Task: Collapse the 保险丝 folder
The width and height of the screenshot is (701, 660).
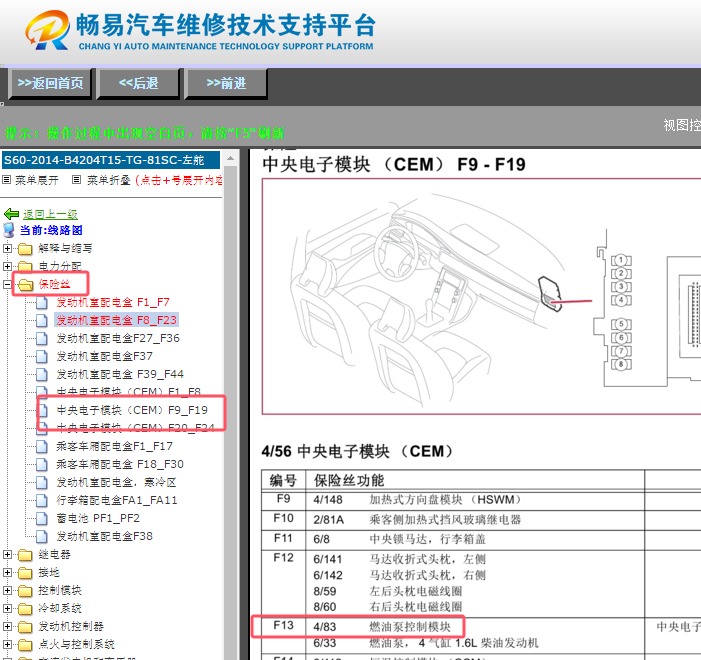Action: pos(7,284)
